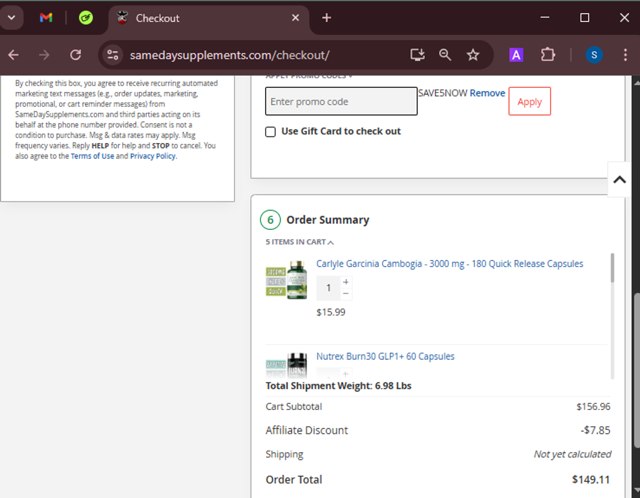Open the Chrome profile avatar

(594, 55)
